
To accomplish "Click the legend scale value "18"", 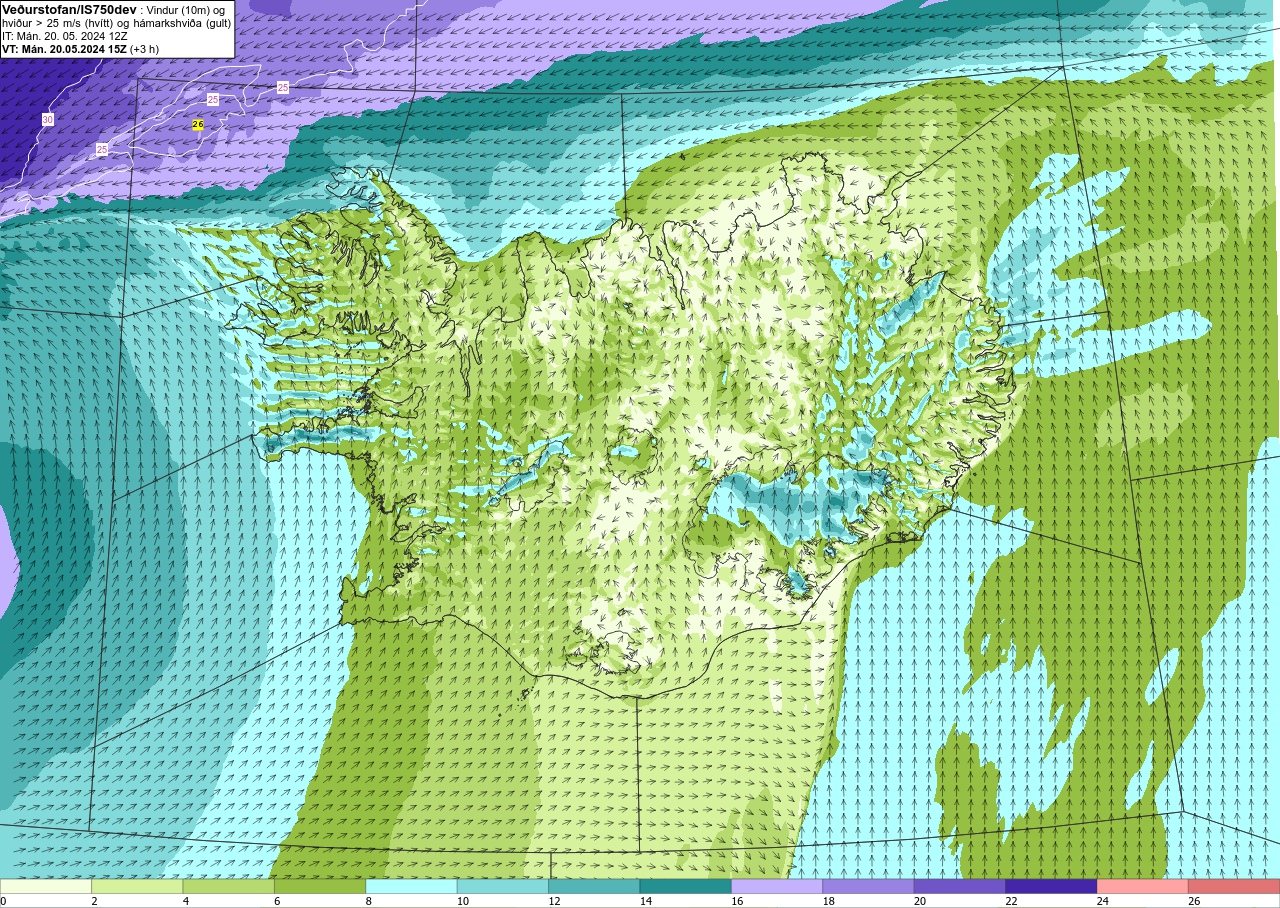I will [x=828, y=901].
